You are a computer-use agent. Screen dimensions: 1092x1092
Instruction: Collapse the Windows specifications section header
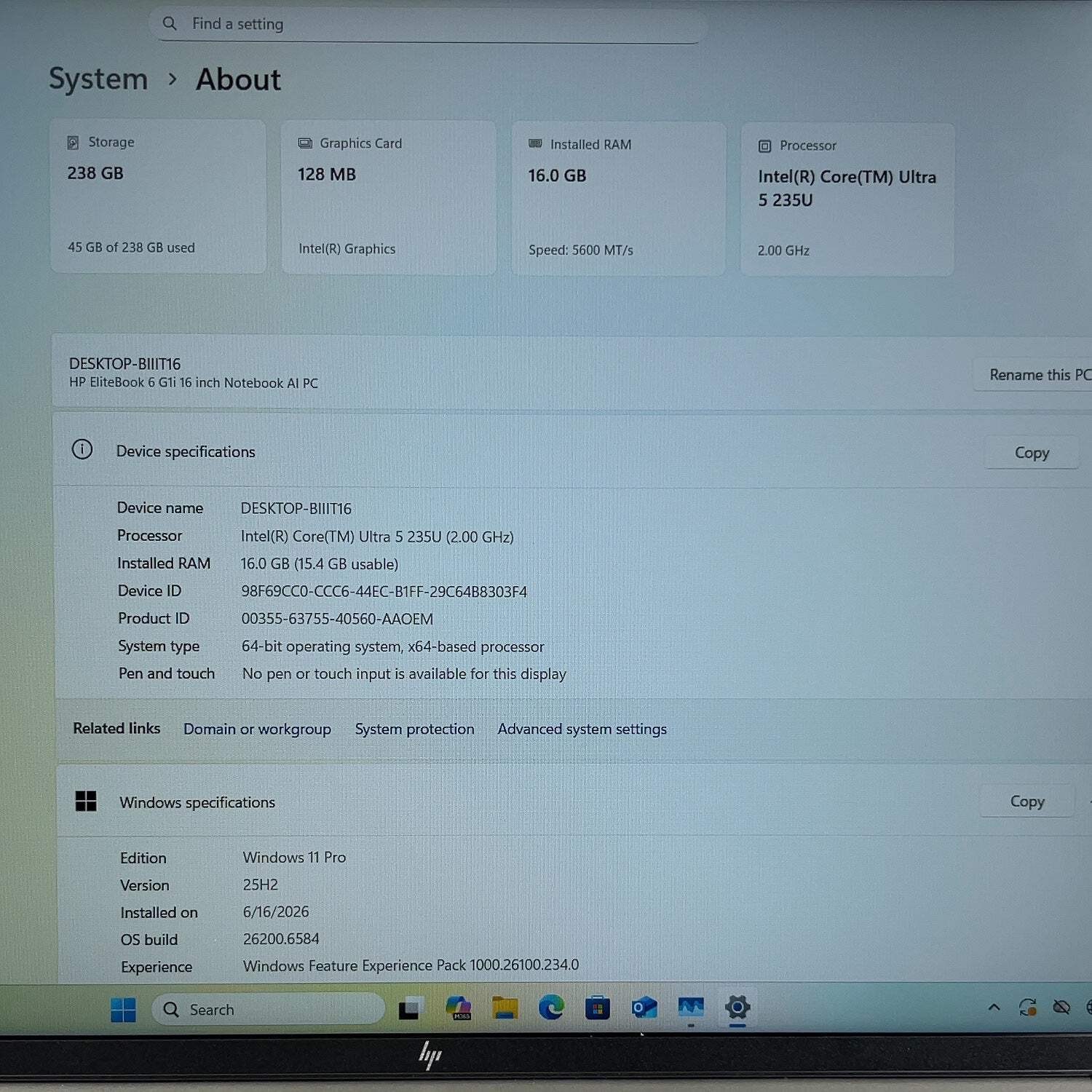574,802
